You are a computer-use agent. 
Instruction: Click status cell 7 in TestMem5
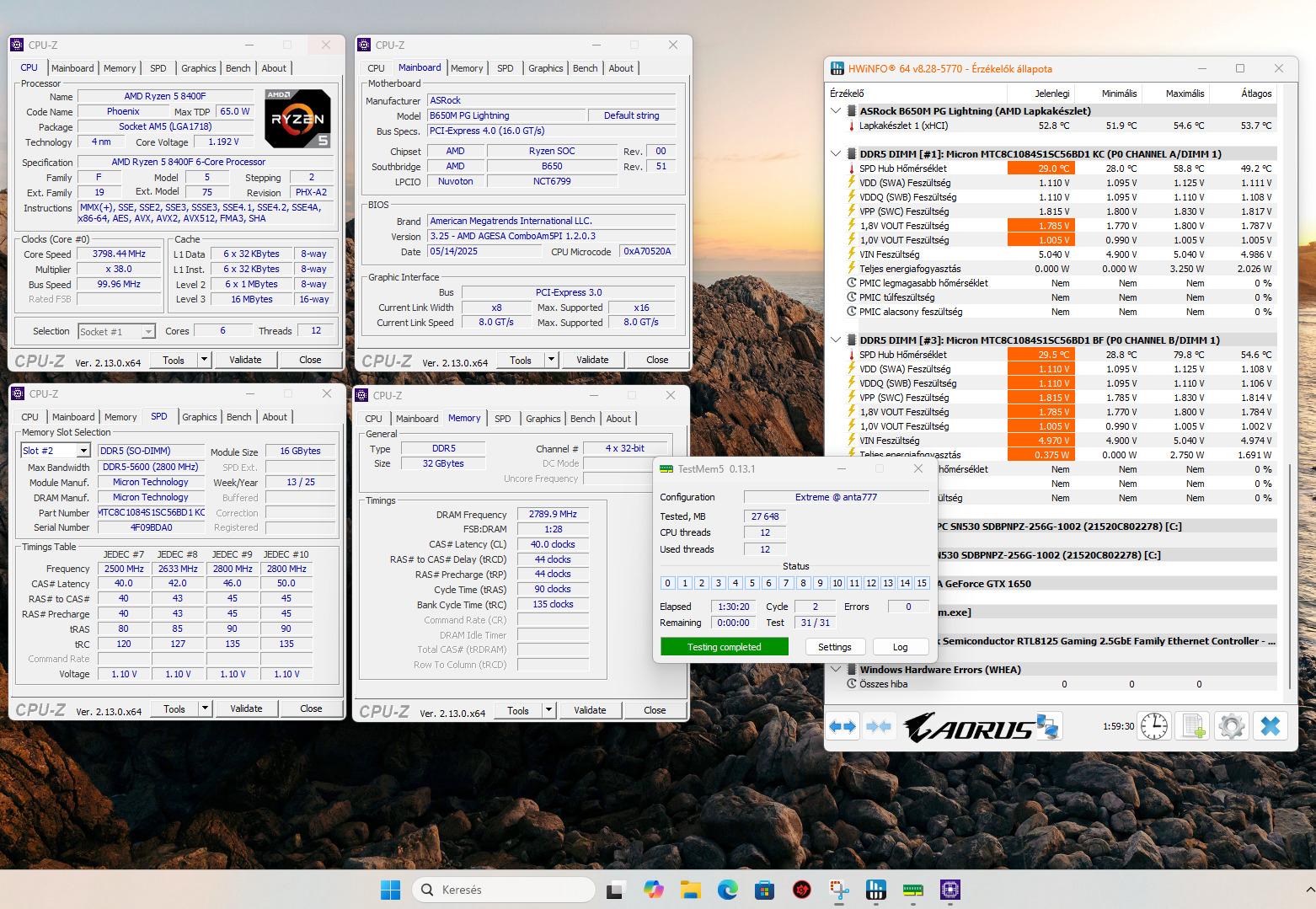[x=786, y=583]
